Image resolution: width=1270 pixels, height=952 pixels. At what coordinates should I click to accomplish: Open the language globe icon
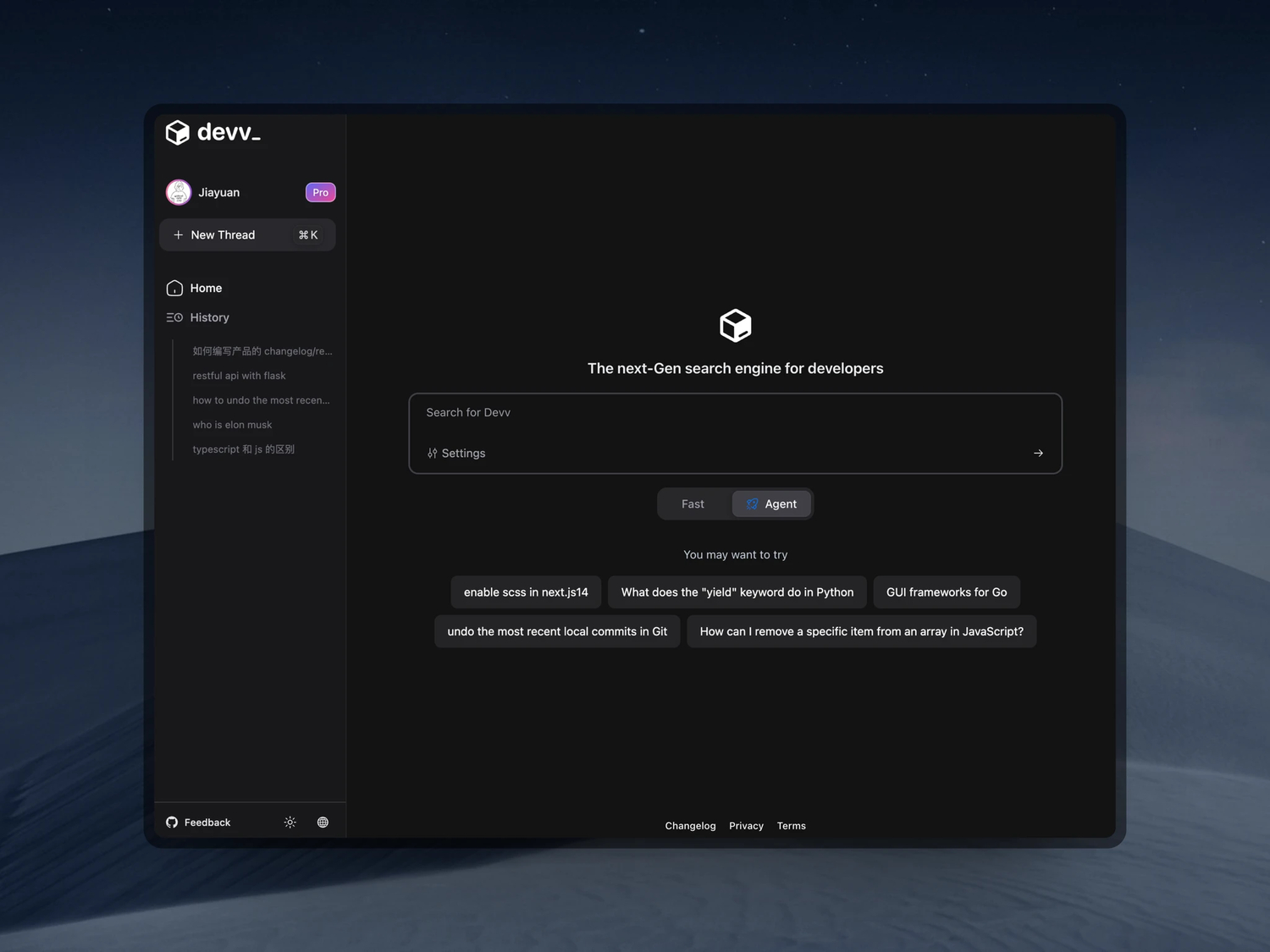(322, 822)
